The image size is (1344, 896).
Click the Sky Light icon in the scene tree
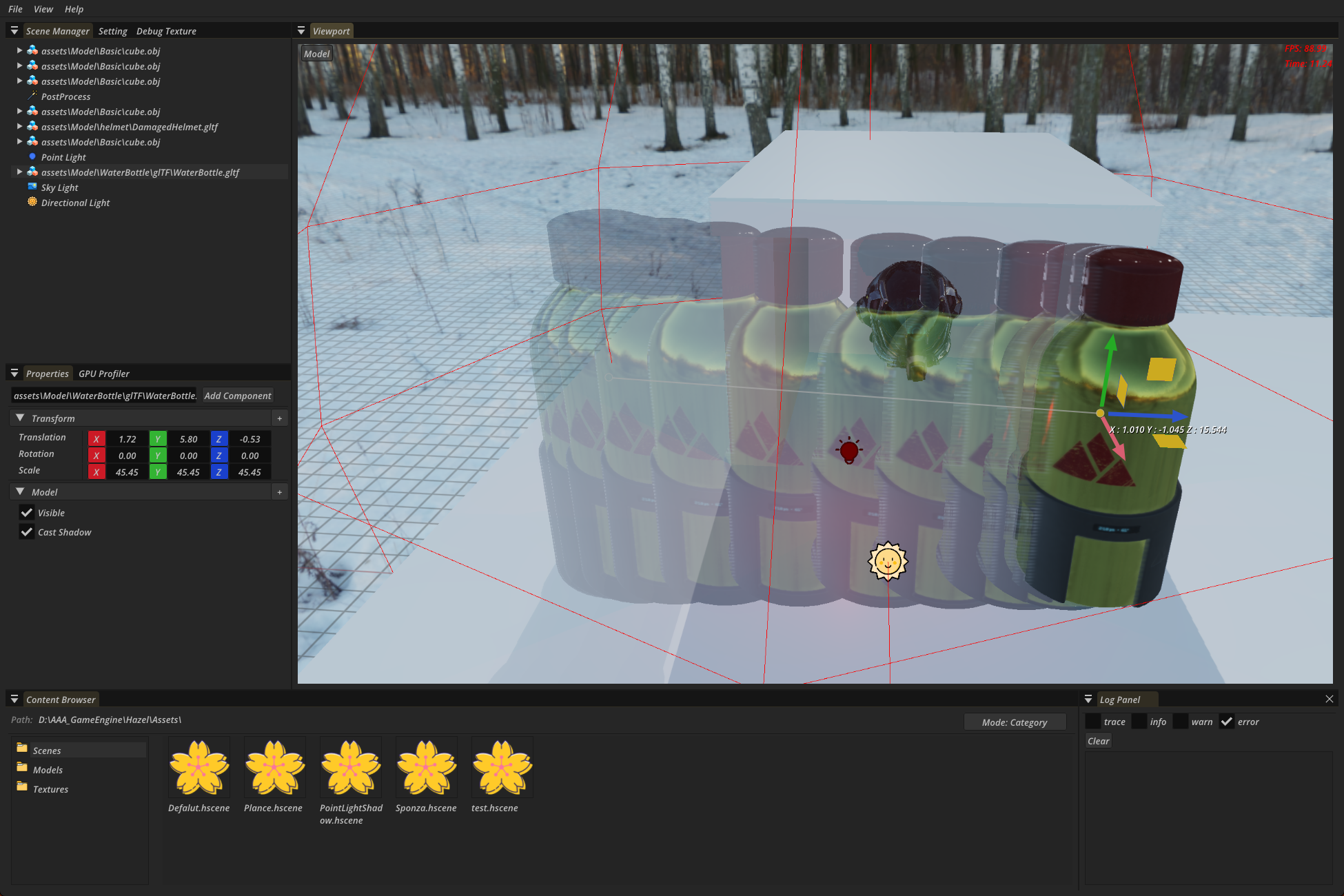coord(32,187)
